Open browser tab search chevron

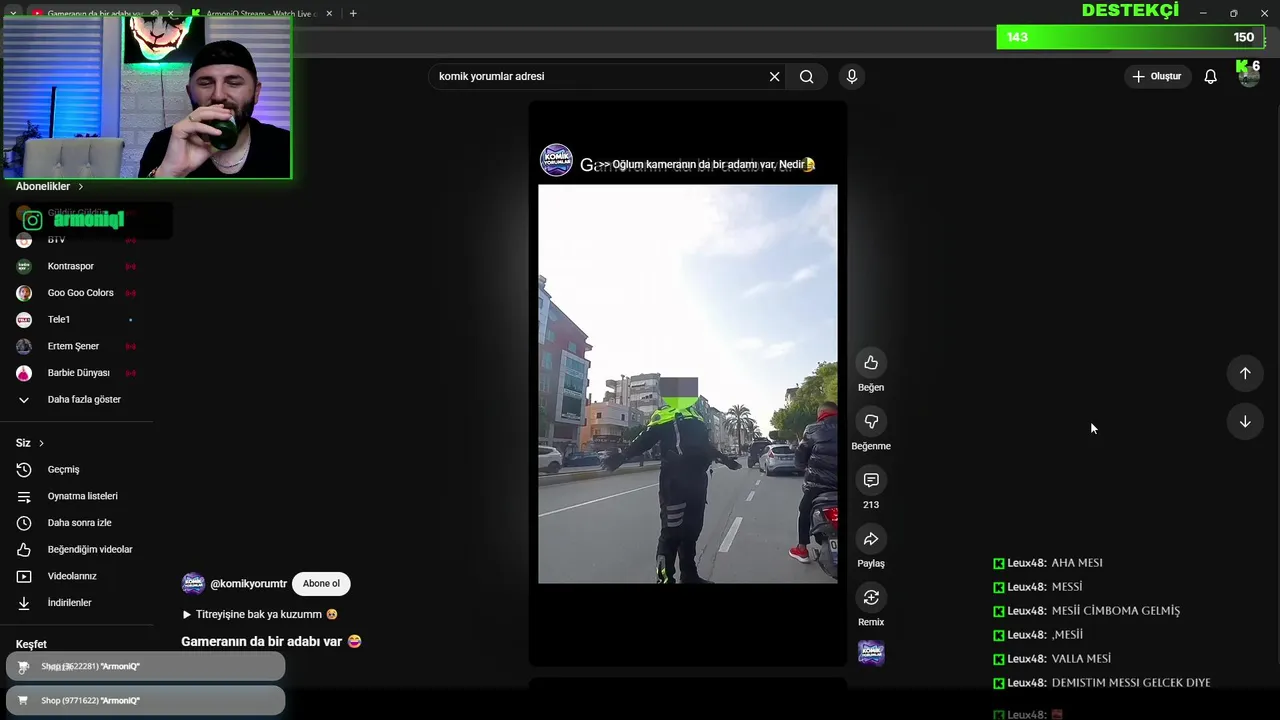point(12,13)
